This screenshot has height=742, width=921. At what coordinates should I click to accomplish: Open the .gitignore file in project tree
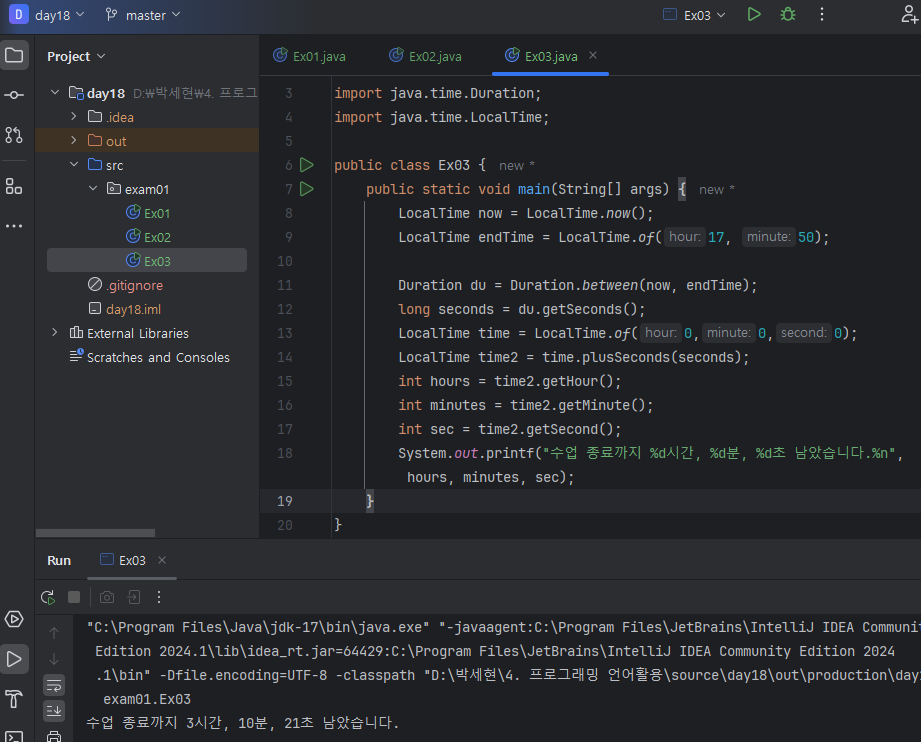(x=134, y=285)
